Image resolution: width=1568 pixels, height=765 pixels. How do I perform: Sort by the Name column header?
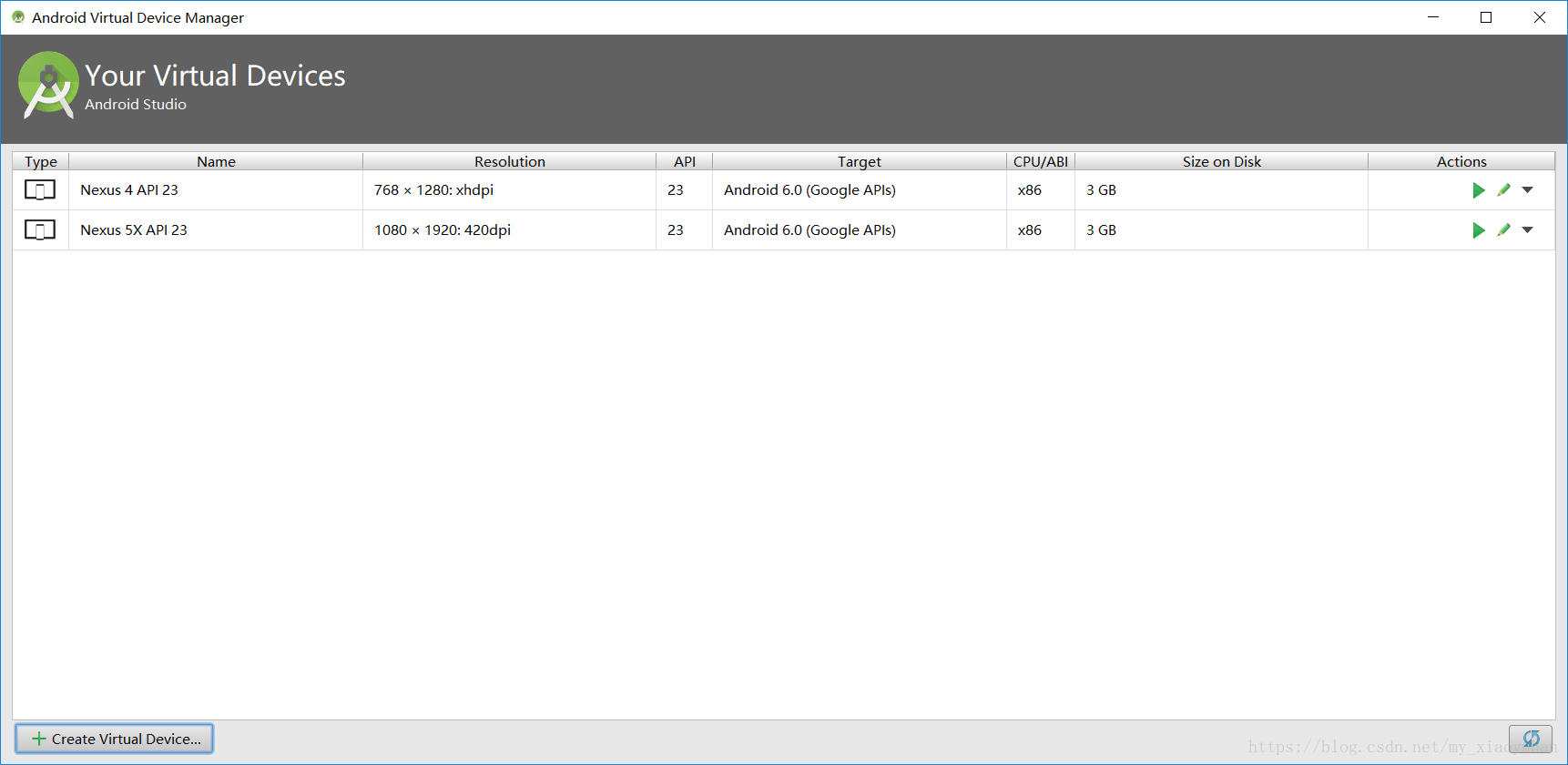point(216,161)
